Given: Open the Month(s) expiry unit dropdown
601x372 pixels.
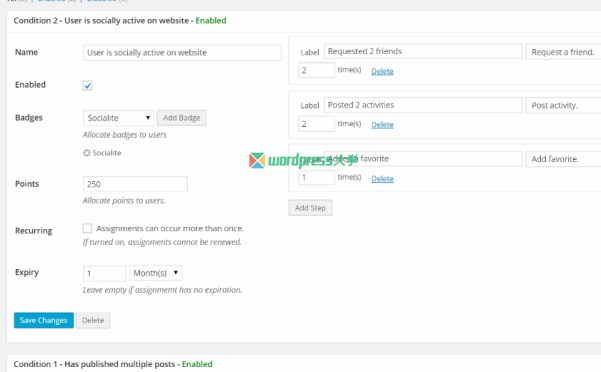Looking at the screenshot, I should click(x=155, y=273).
